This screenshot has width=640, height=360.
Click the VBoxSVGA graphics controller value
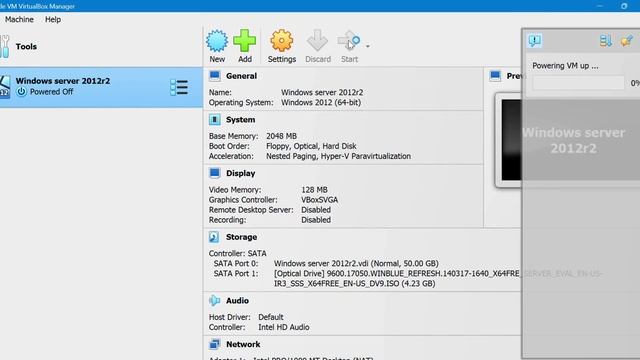(x=320, y=200)
